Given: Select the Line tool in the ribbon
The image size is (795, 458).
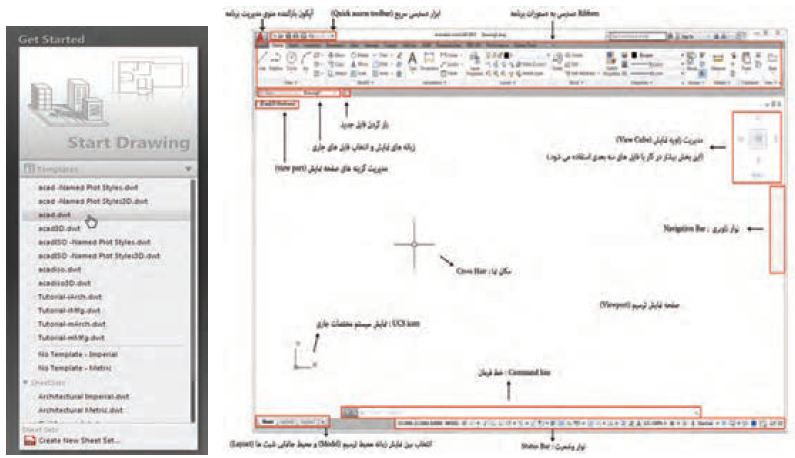Looking at the screenshot, I should coord(262,61).
